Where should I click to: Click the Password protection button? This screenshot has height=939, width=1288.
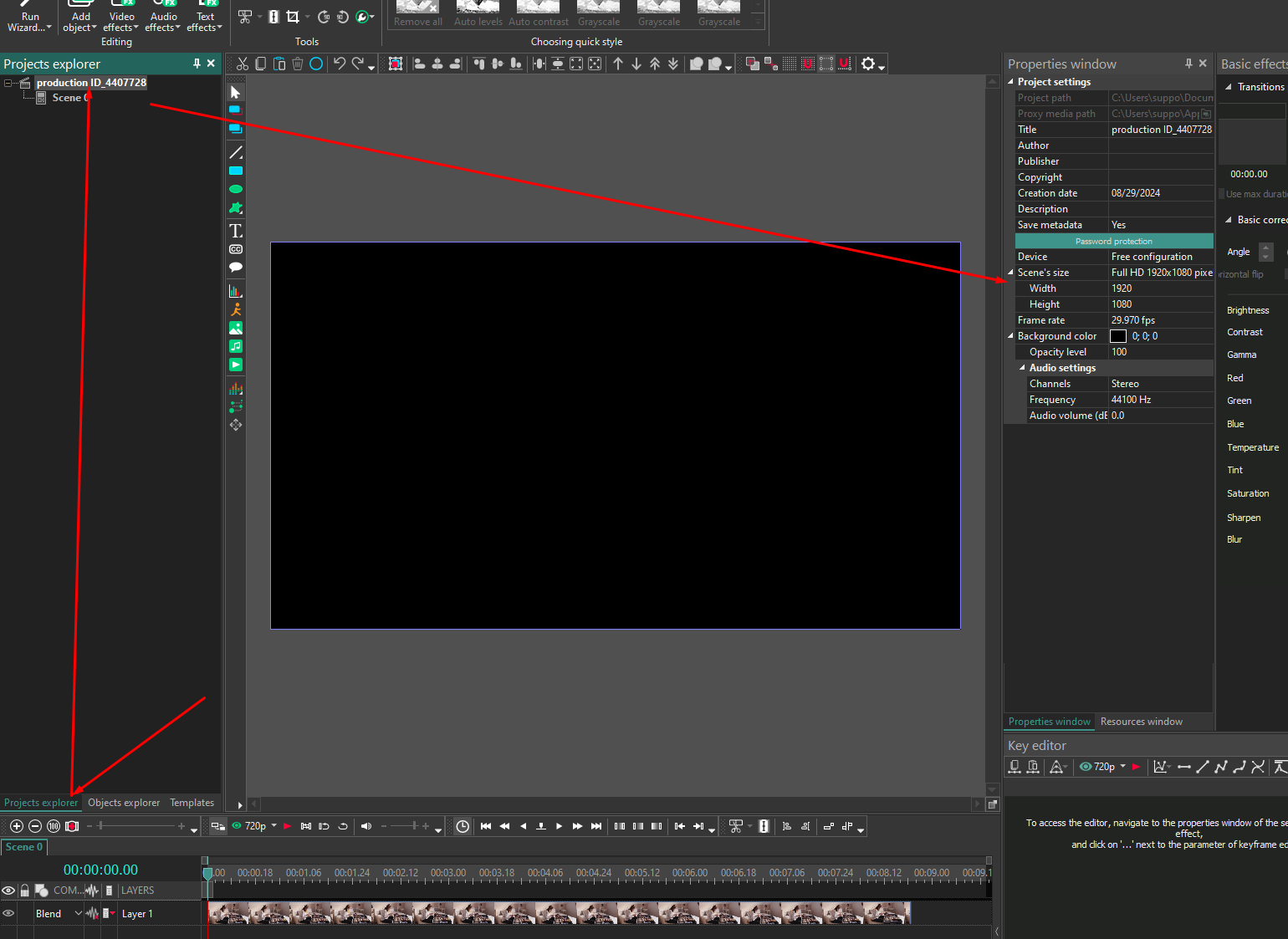click(x=1114, y=241)
